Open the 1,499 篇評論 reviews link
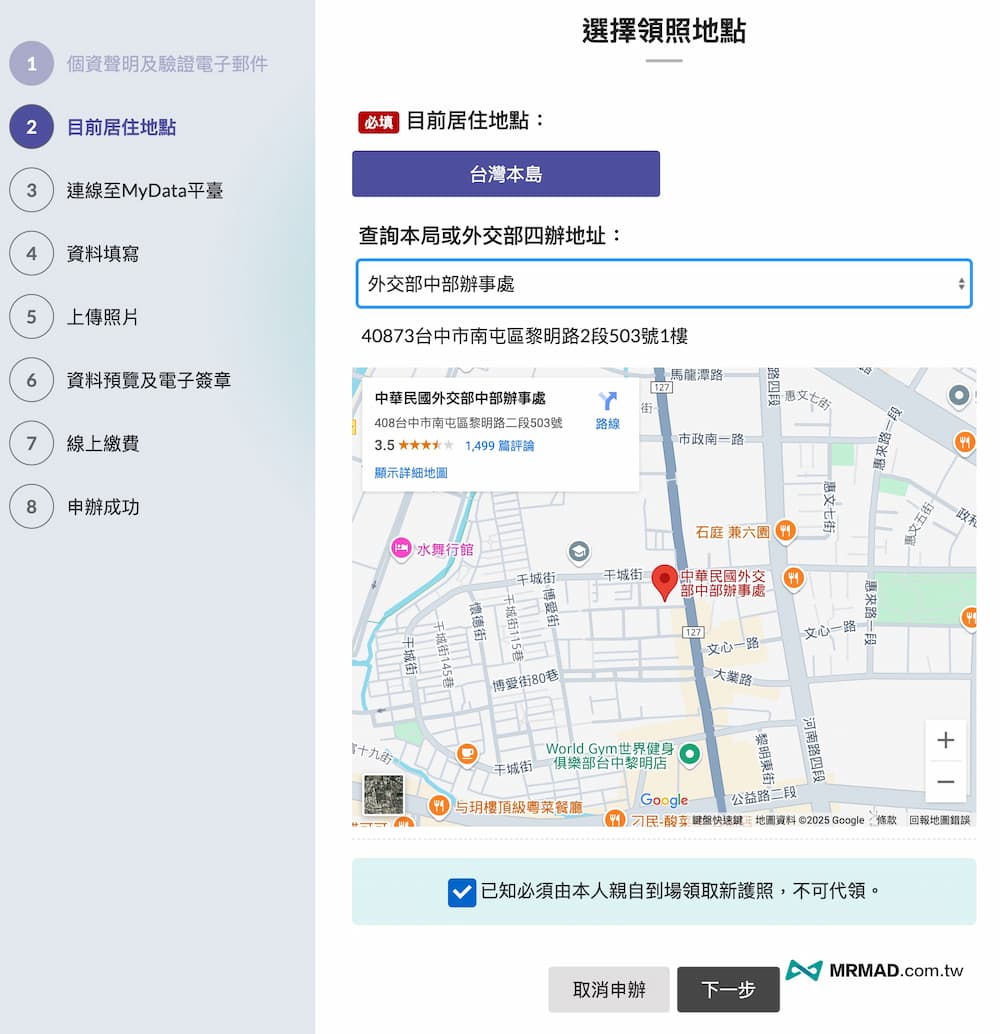This screenshot has width=1000, height=1034. 499,446
